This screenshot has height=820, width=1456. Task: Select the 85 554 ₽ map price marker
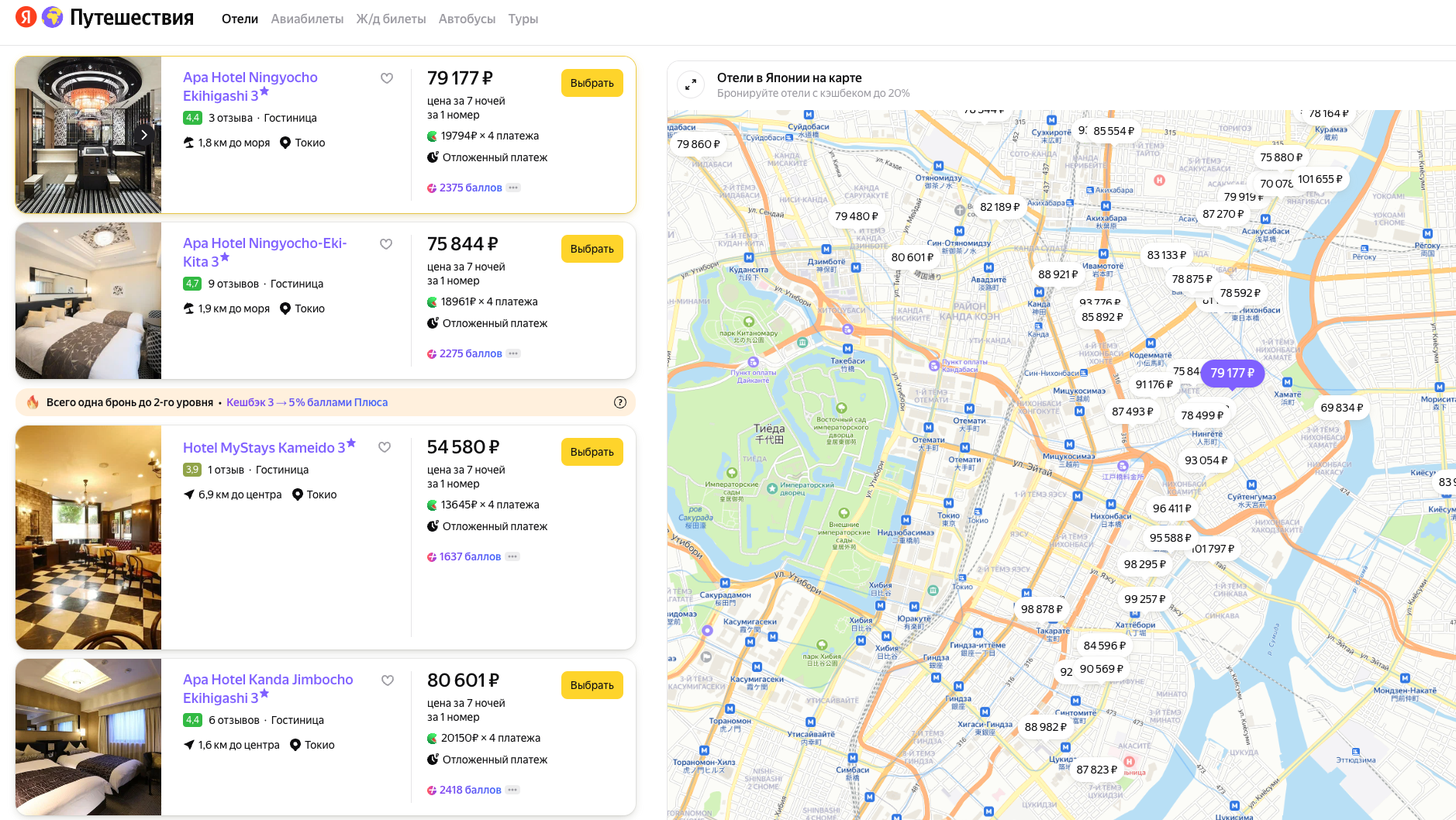pyautogui.click(x=1113, y=131)
